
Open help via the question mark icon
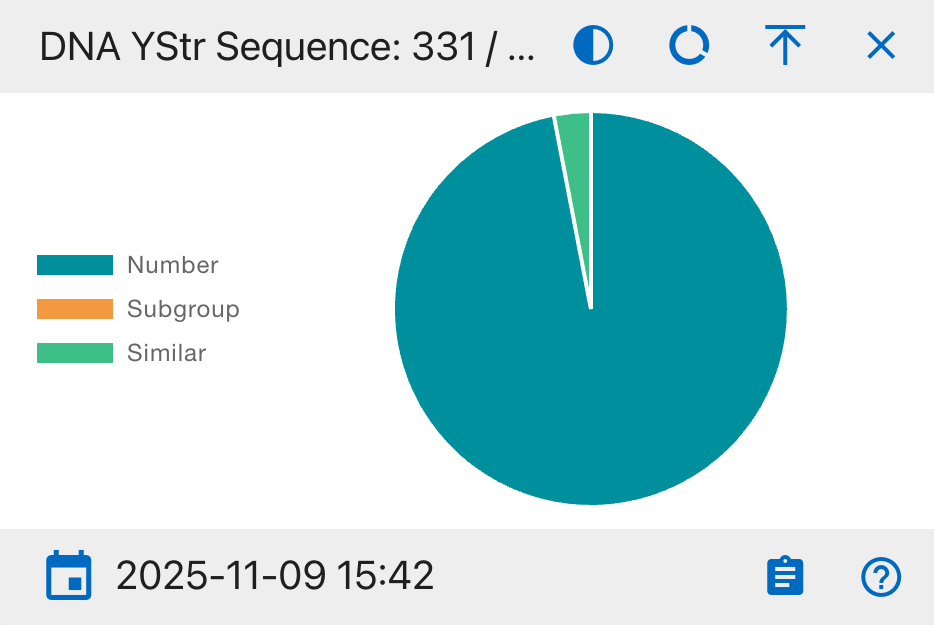pos(881,577)
